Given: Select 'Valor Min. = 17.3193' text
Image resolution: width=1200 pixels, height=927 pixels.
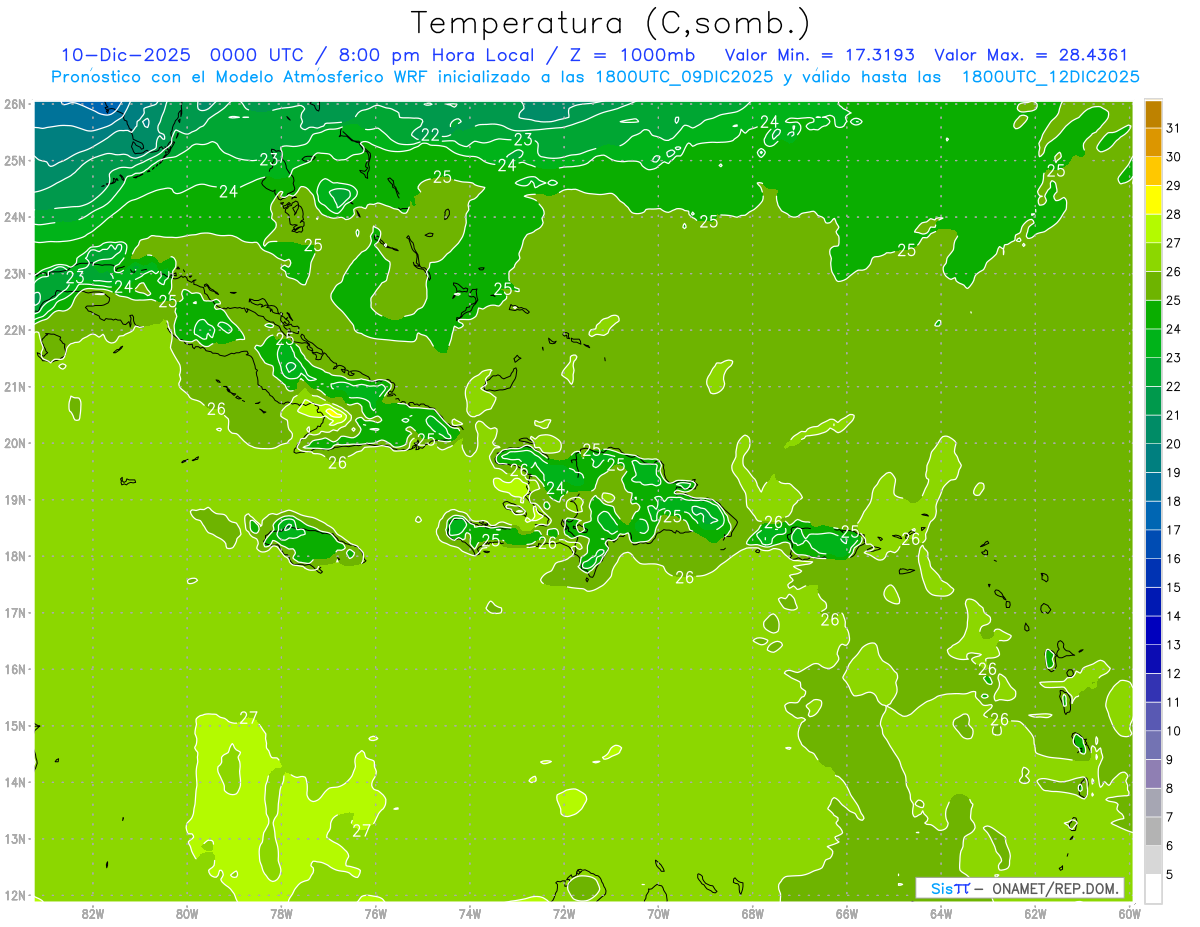Looking at the screenshot, I should point(821,55).
